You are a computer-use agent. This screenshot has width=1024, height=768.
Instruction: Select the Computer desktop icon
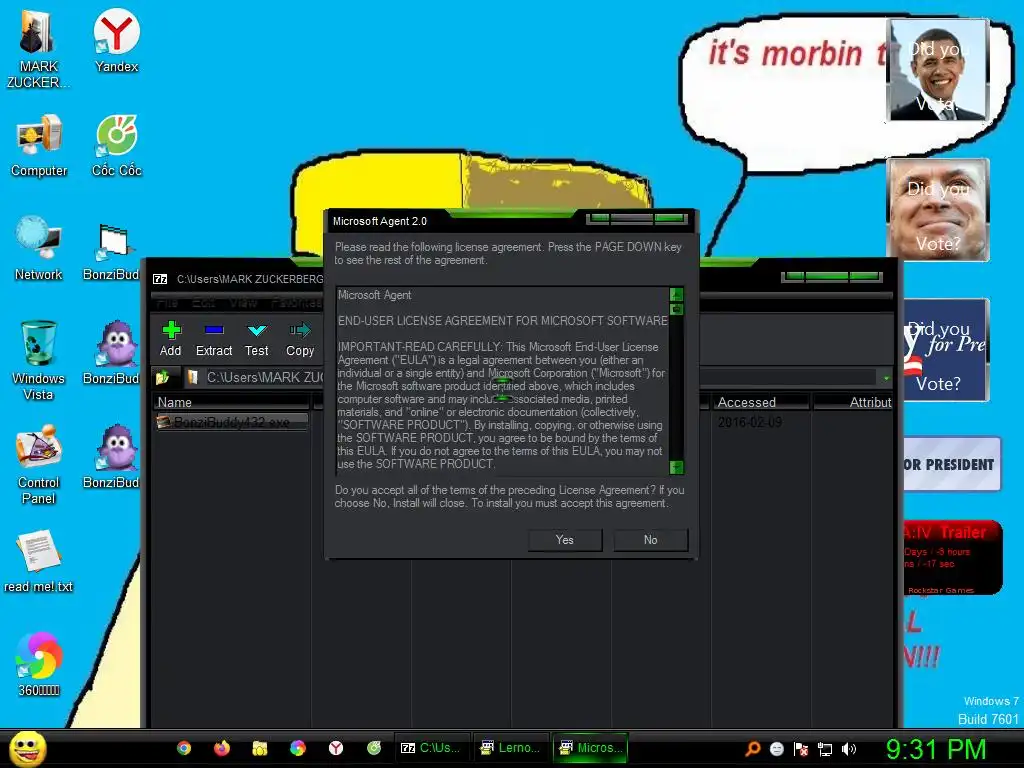pos(39,146)
